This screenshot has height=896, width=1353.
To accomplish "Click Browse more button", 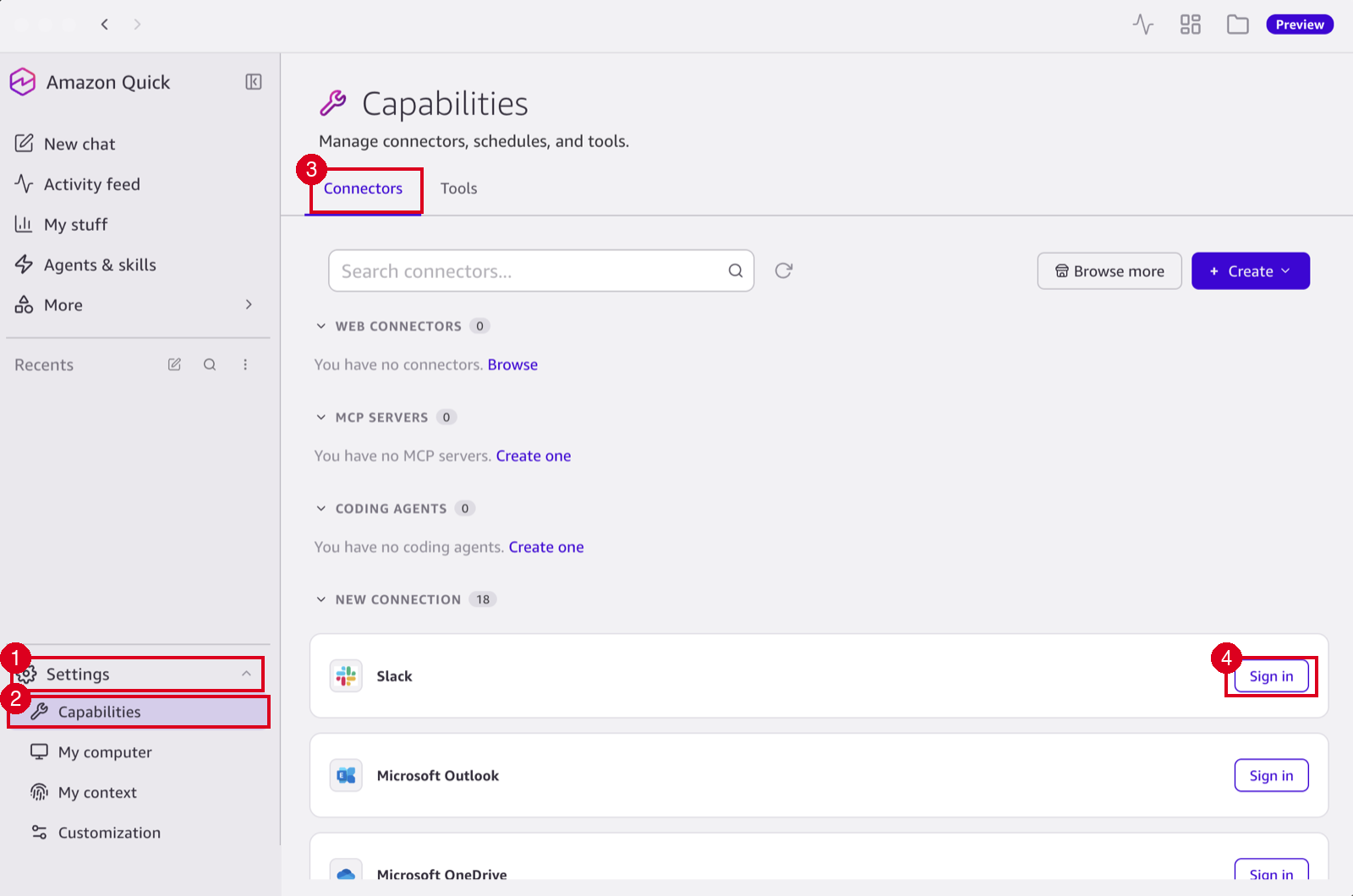I will [x=1109, y=270].
